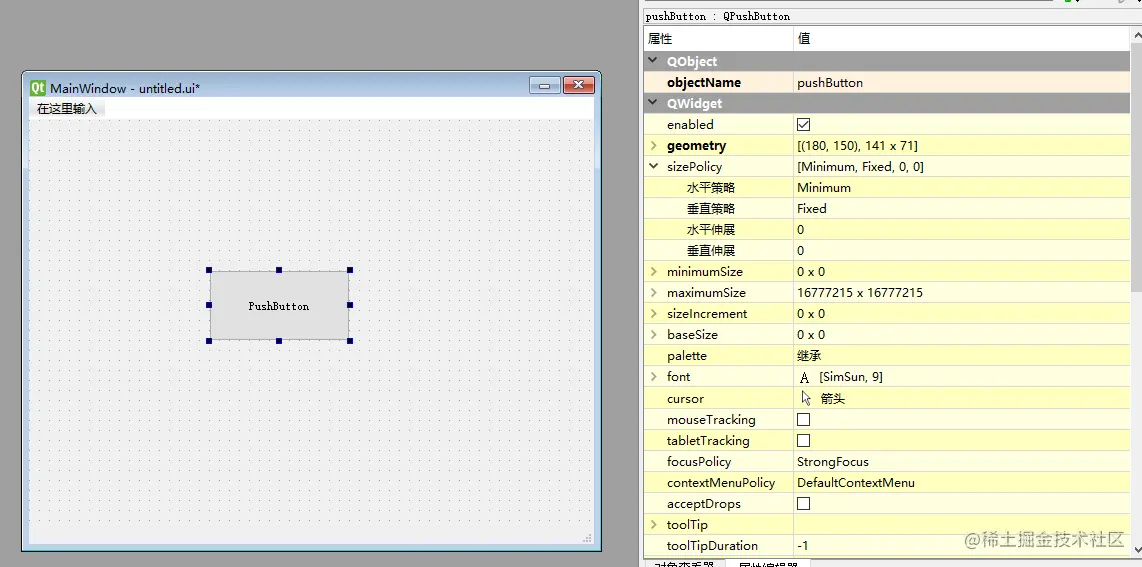Enable the tabletTracking checkbox

click(803, 440)
